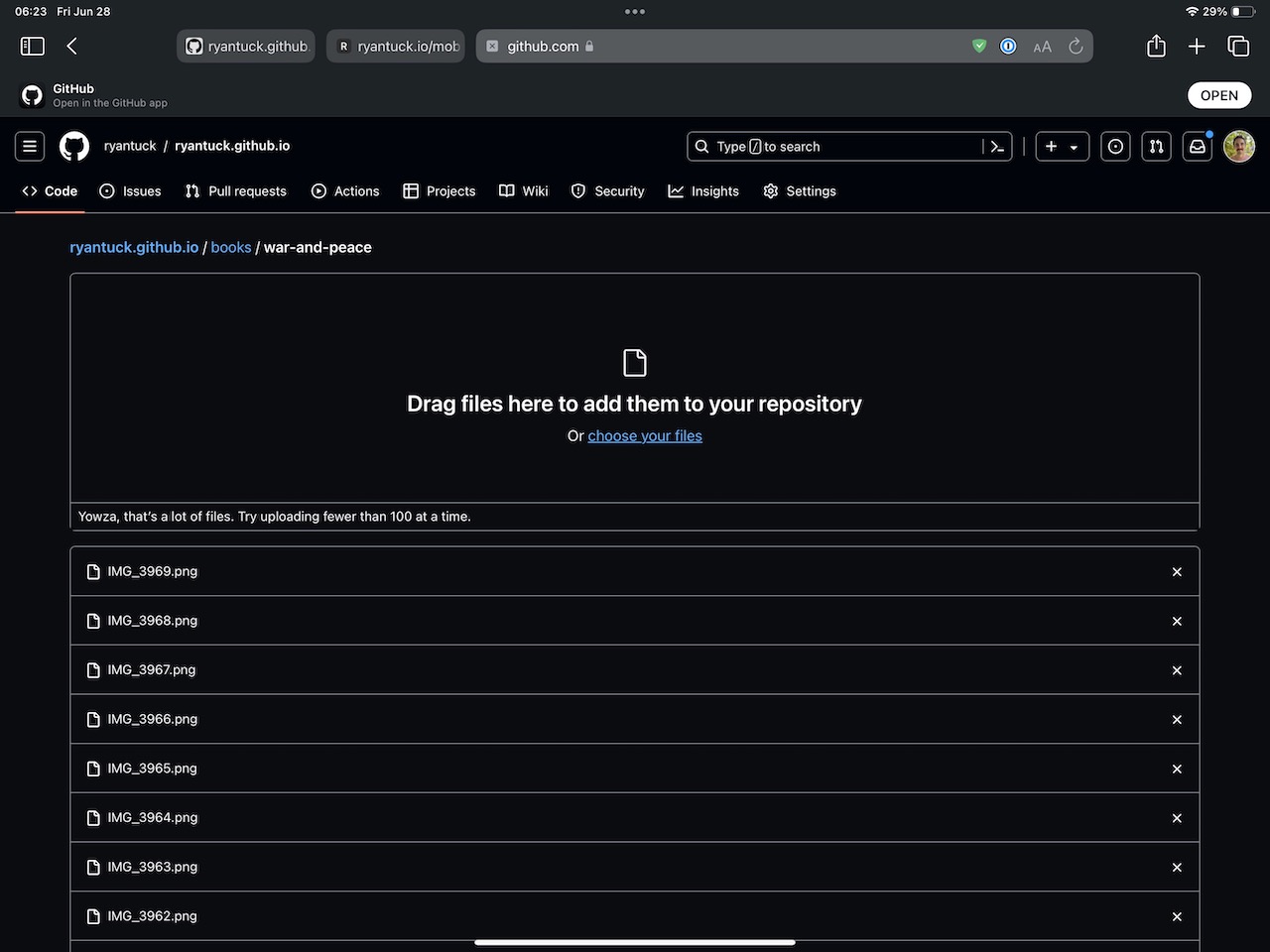The image size is (1270, 952).
Task: Open the Insights tab
Action: pos(703,191)
